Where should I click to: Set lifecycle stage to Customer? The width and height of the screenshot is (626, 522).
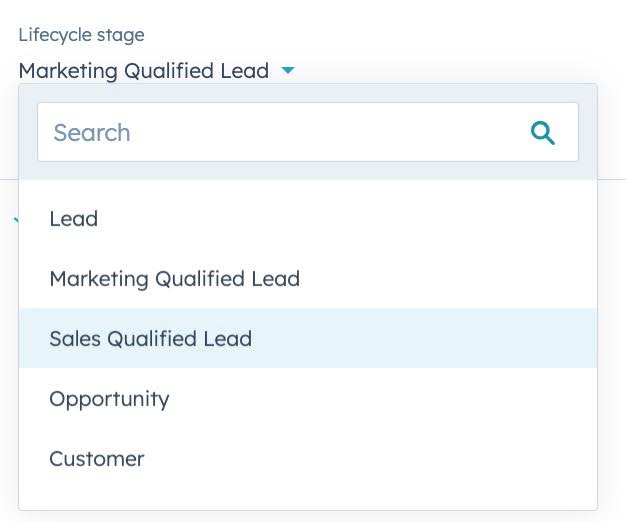click(x=97, y=459)
